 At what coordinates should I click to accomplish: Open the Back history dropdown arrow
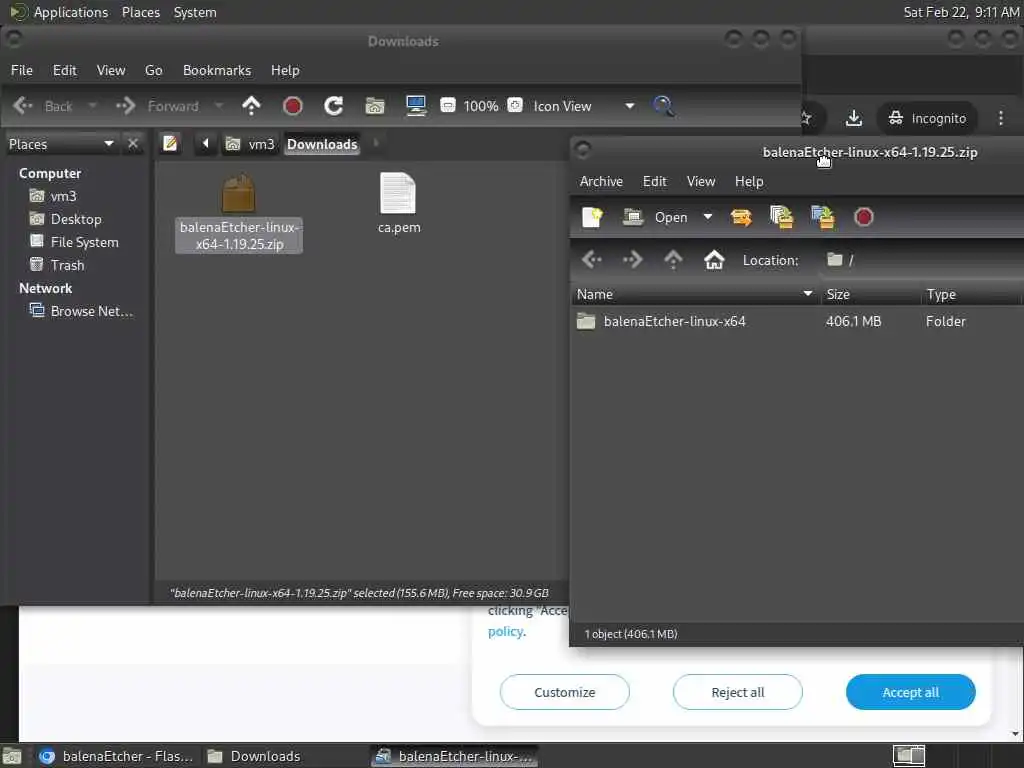point(93,105)
